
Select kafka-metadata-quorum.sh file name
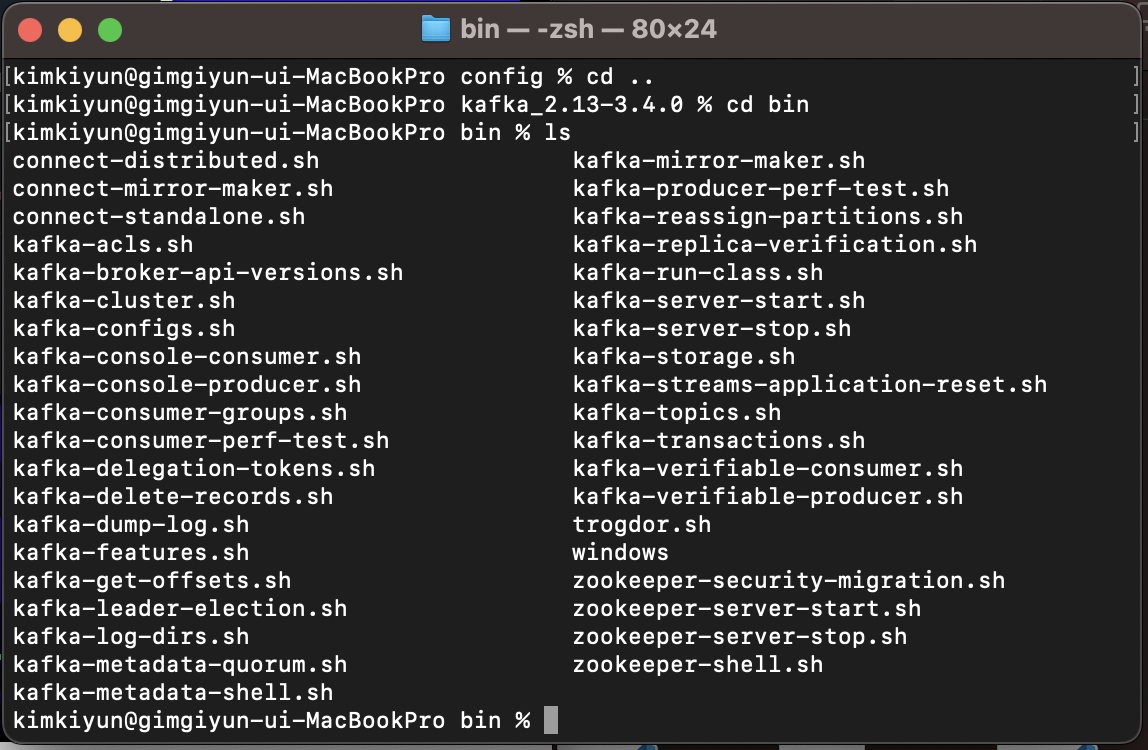click(180, 664)
